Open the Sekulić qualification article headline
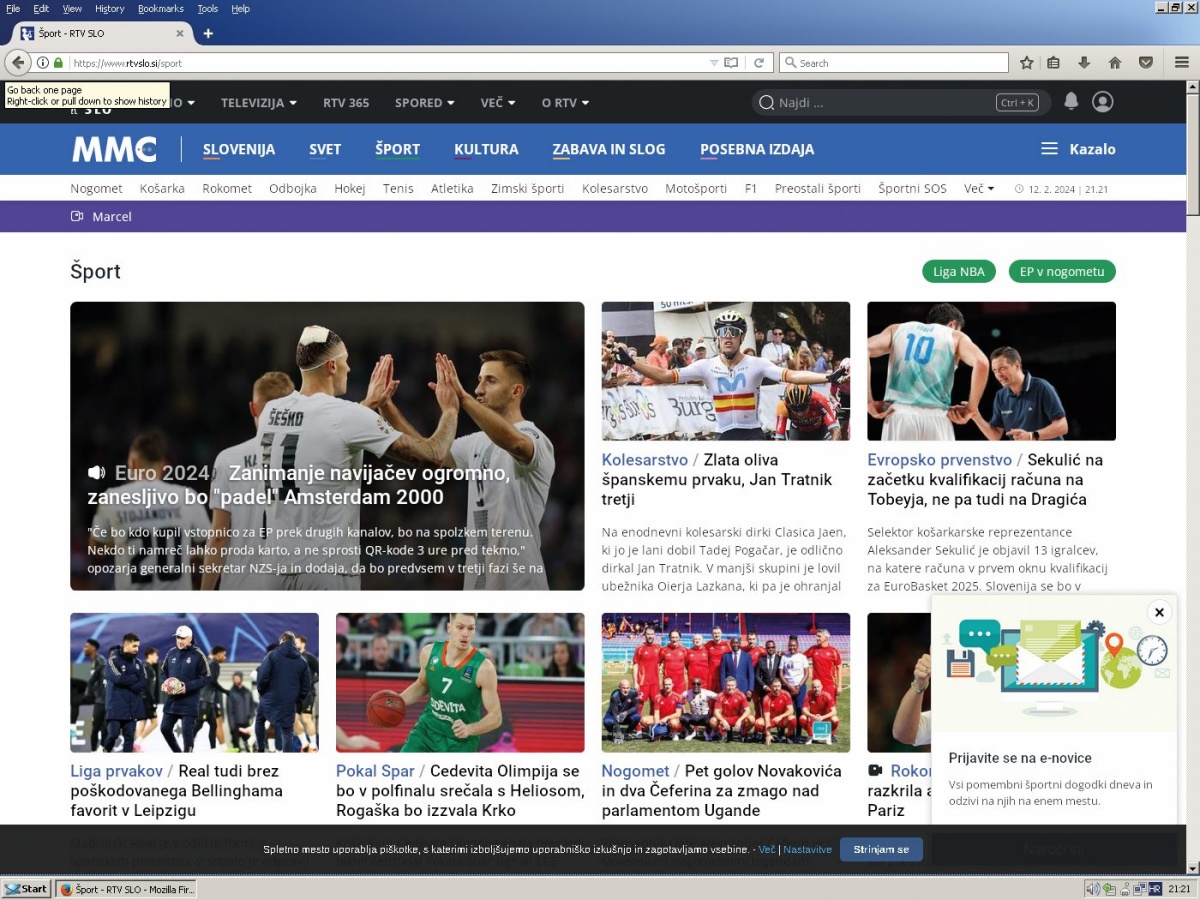Screen dimensions: 1200x900 (985, 479)
